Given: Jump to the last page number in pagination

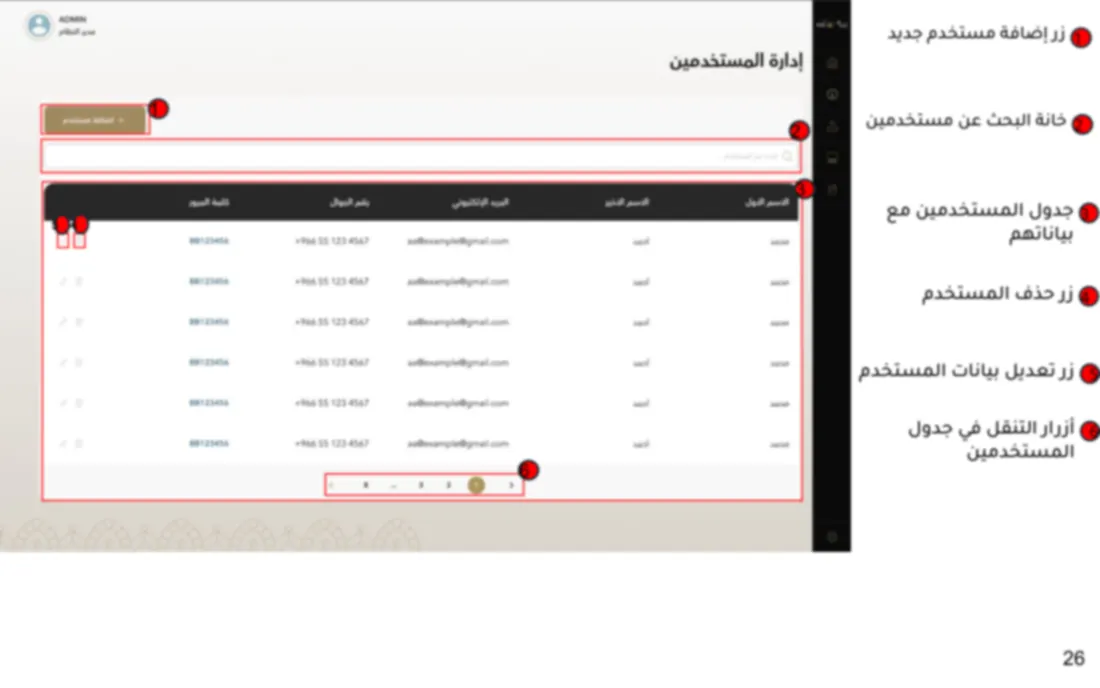Looking at the screenshot, I should (x=365, y=485).
